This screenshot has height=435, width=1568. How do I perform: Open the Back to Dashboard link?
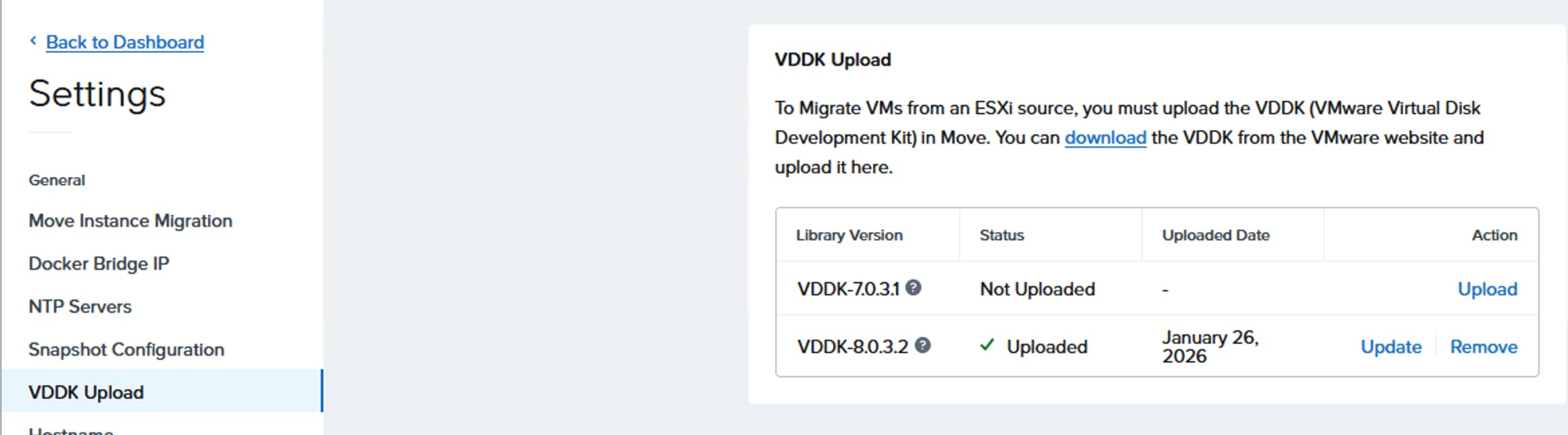click(125, 42)
